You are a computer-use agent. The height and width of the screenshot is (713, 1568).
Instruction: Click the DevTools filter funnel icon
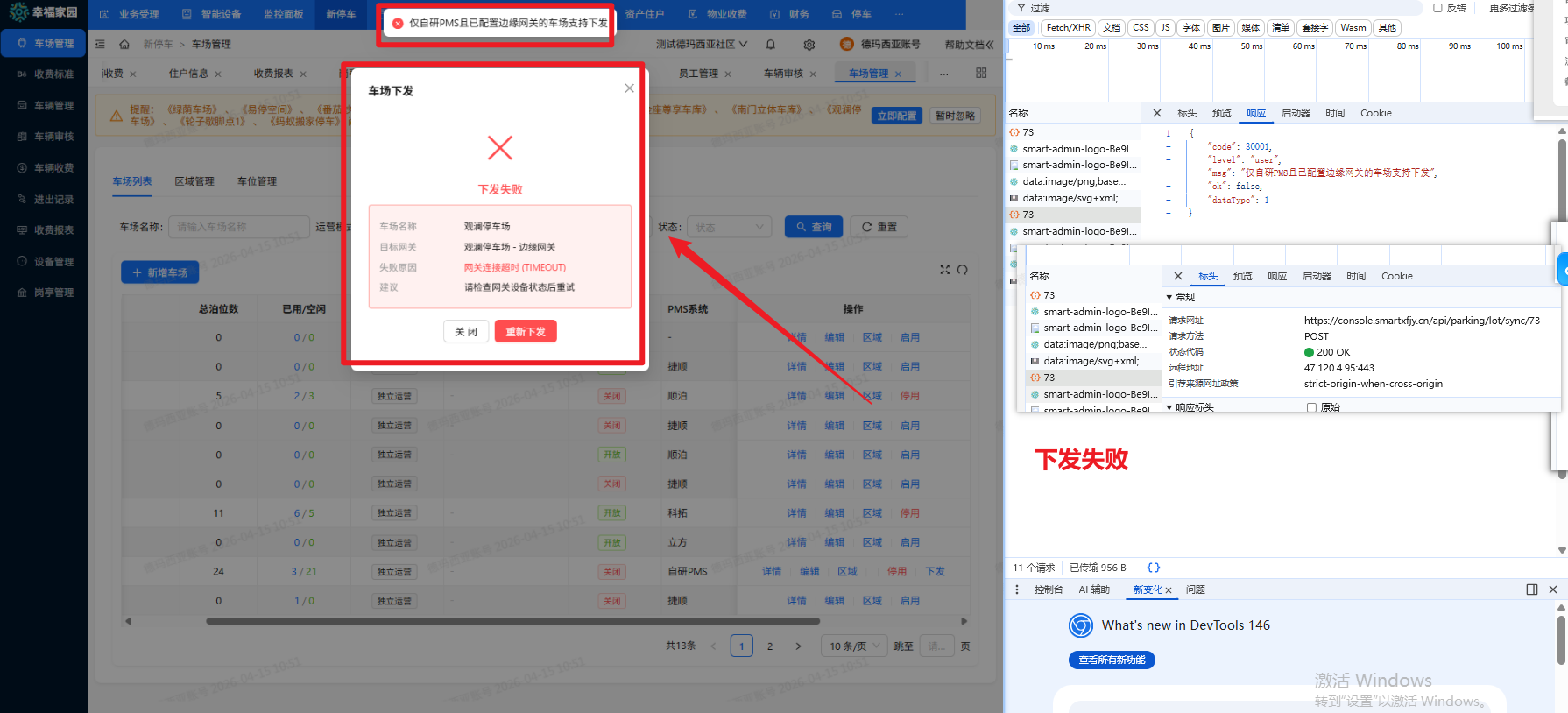[1021, 8]
